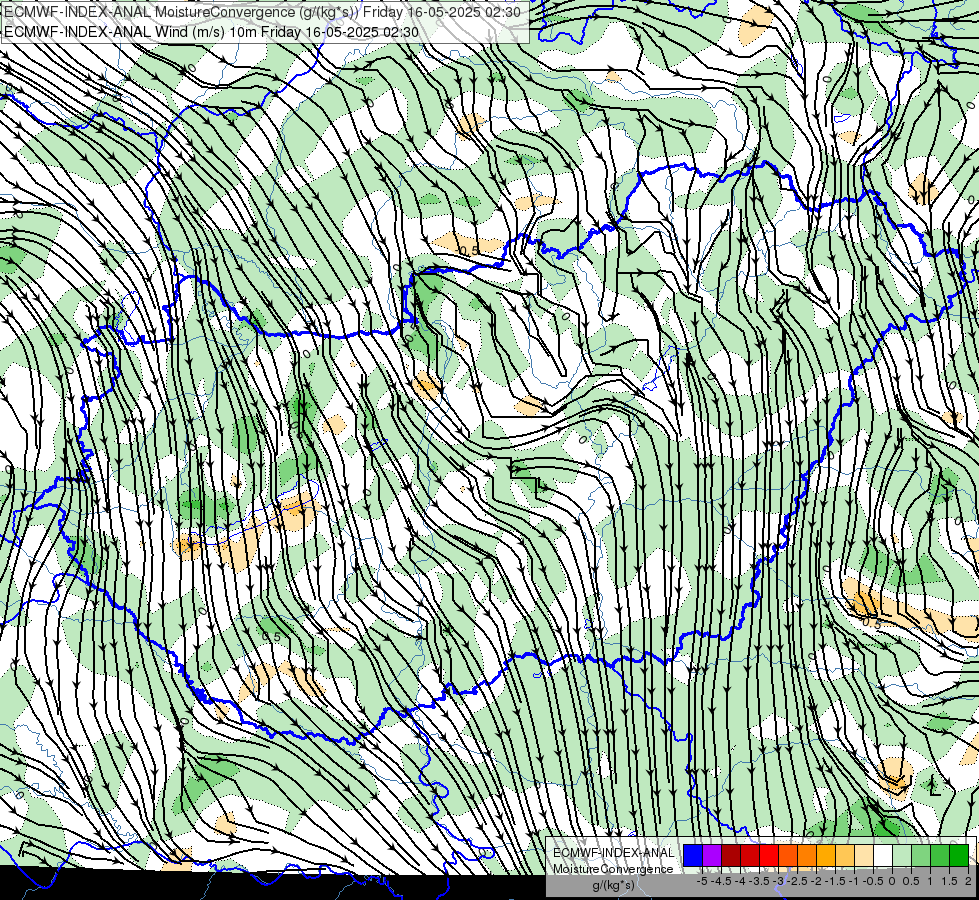Click the 2 tick label ending the legend
This screenshot has width=979, height=900.
coord(969,881)
